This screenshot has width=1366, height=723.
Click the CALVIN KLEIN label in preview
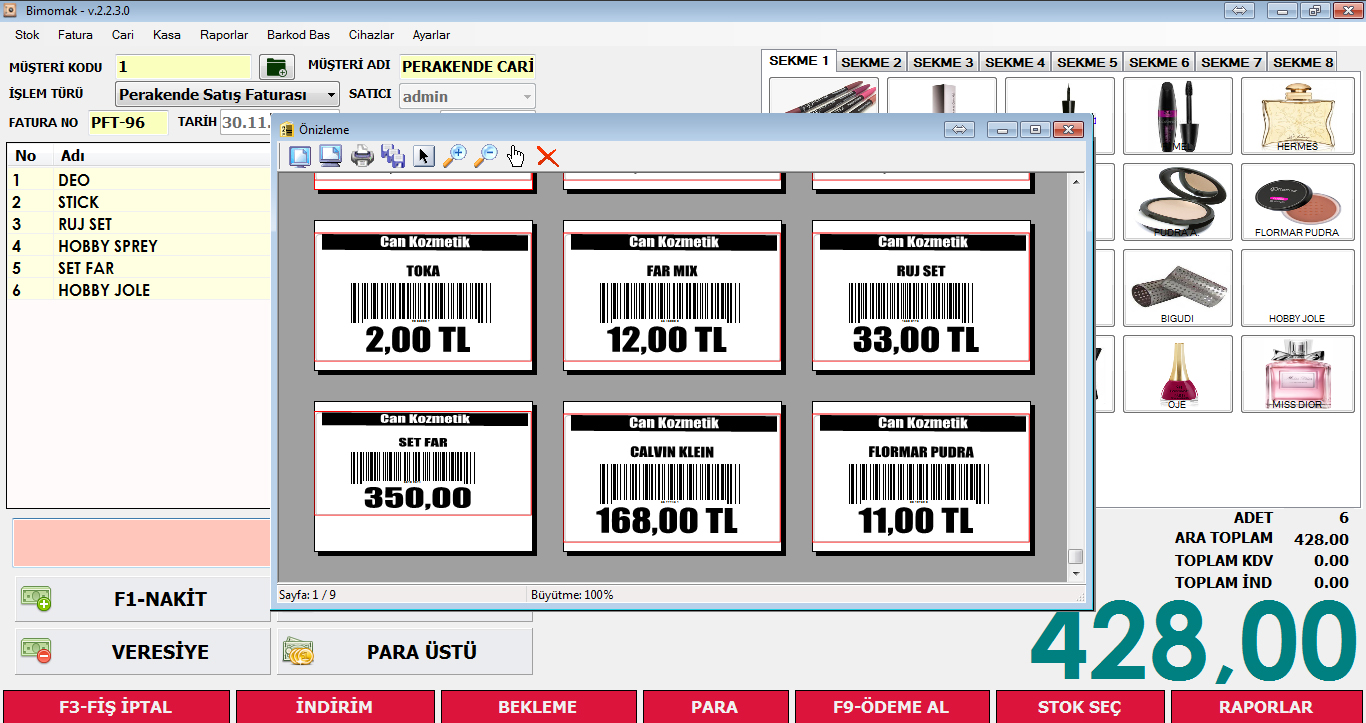point(672,476)
